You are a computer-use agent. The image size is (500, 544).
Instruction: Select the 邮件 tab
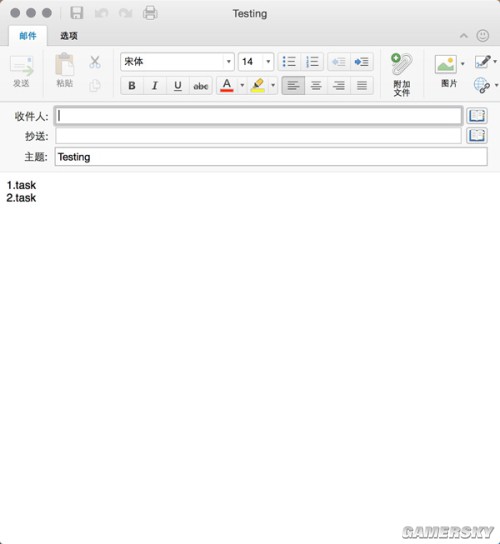pos(28,36)
